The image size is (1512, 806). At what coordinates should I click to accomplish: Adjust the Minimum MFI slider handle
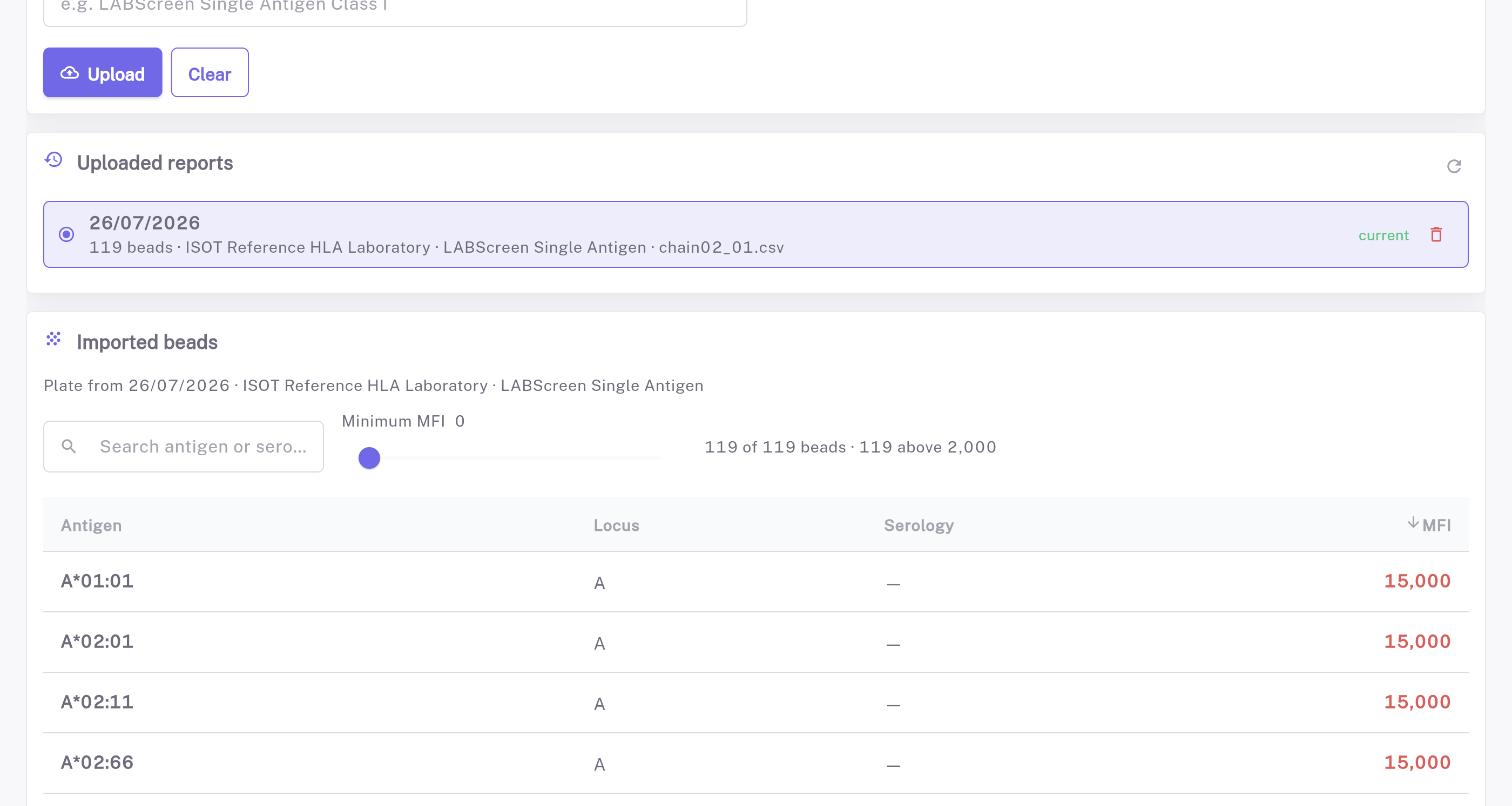coord(369,458)
